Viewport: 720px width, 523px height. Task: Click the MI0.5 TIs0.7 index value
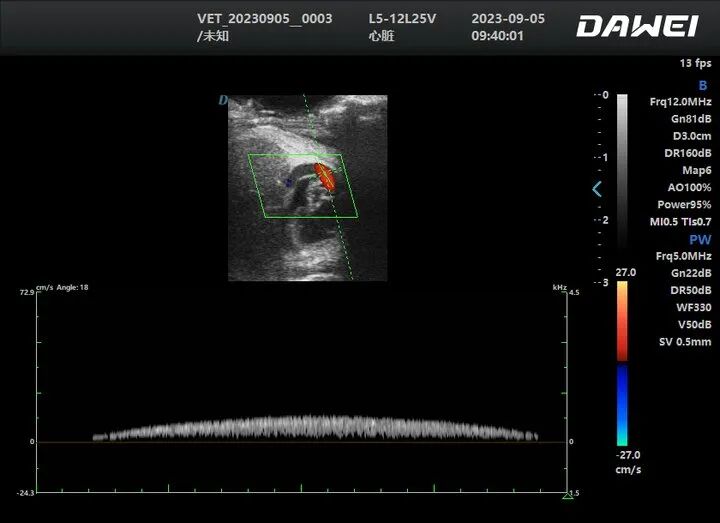pos(681,222)
